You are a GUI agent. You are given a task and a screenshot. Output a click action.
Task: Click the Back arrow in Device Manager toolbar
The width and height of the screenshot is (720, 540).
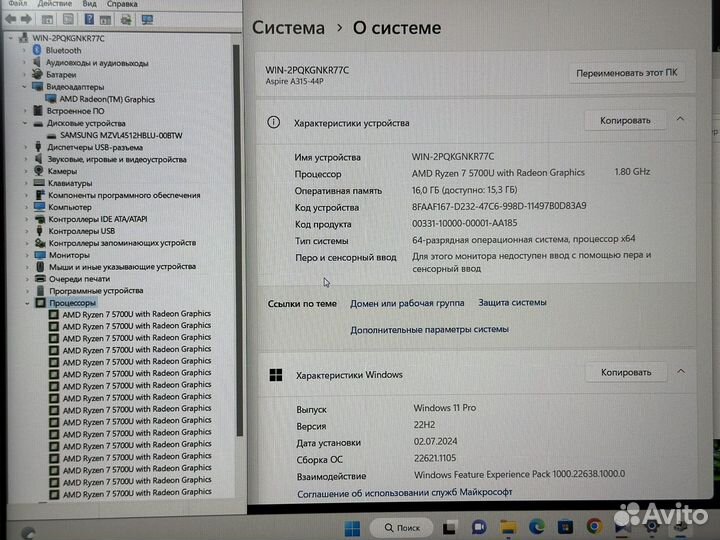pyautogui.click(x=11, y=19)
